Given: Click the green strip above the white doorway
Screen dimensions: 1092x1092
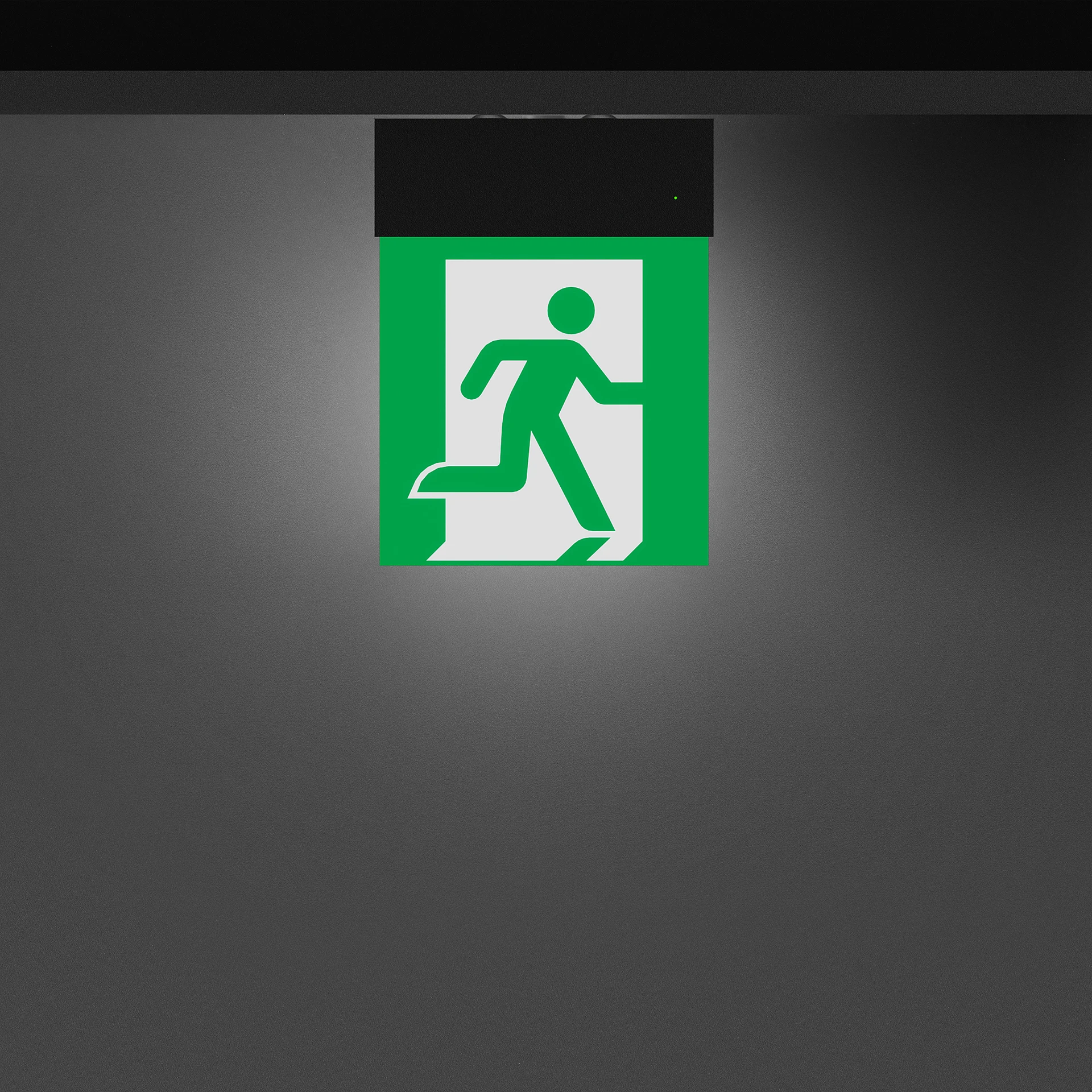Looking at the screenshot, I should point(543,248).
